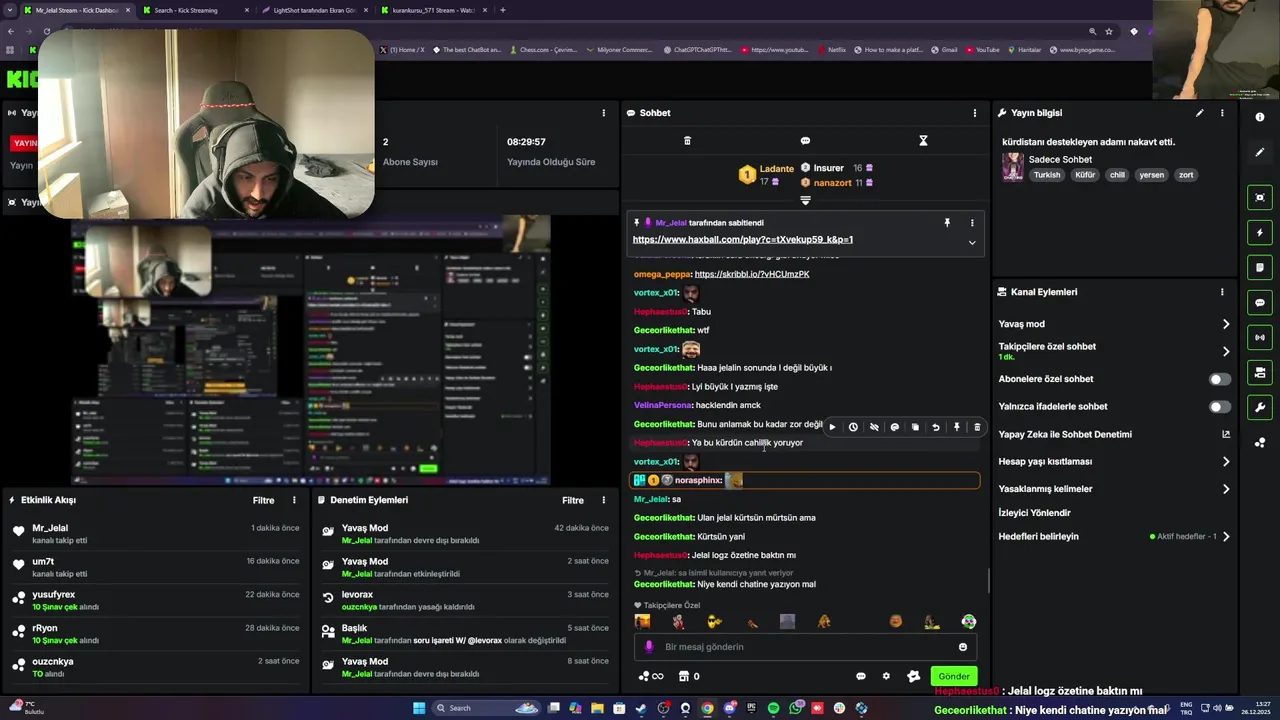Collapse the gift leaderboard arrow below Ladante

click(x=805, y=200)
